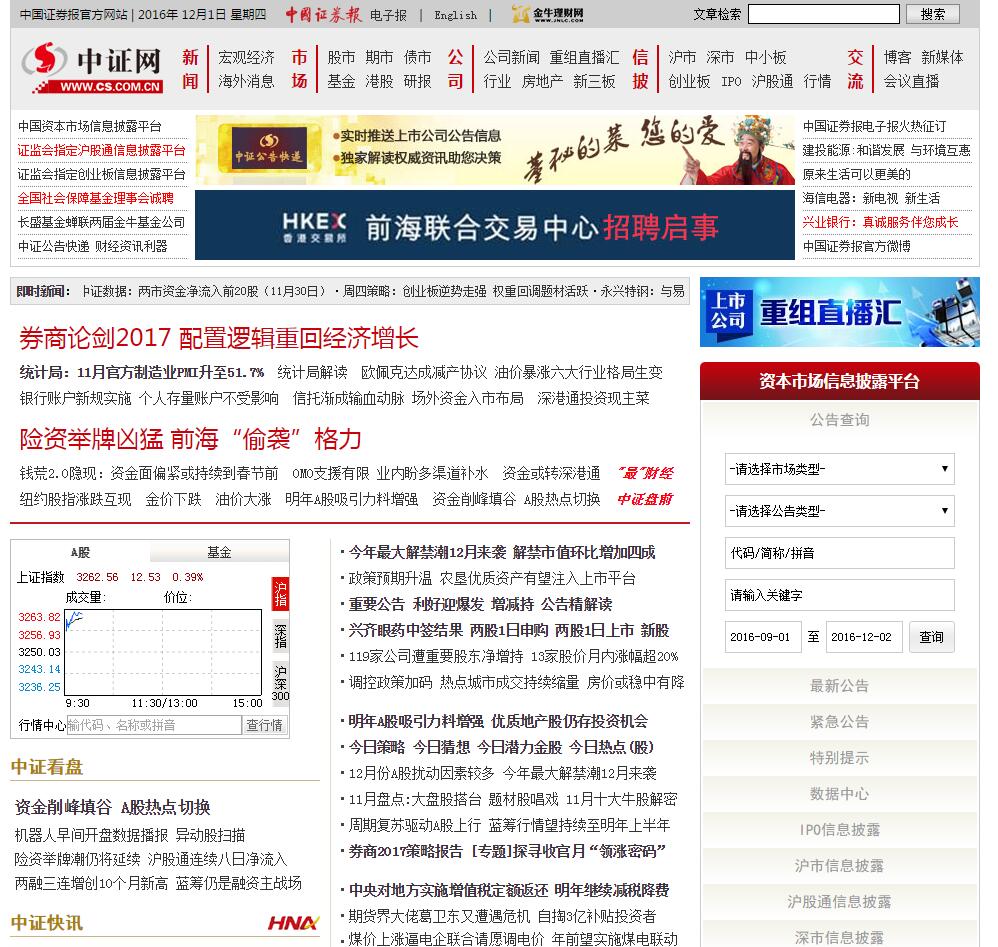Click the 查行情 button
The height and width of the screenshot is (947, 998).
pos(264,725)
